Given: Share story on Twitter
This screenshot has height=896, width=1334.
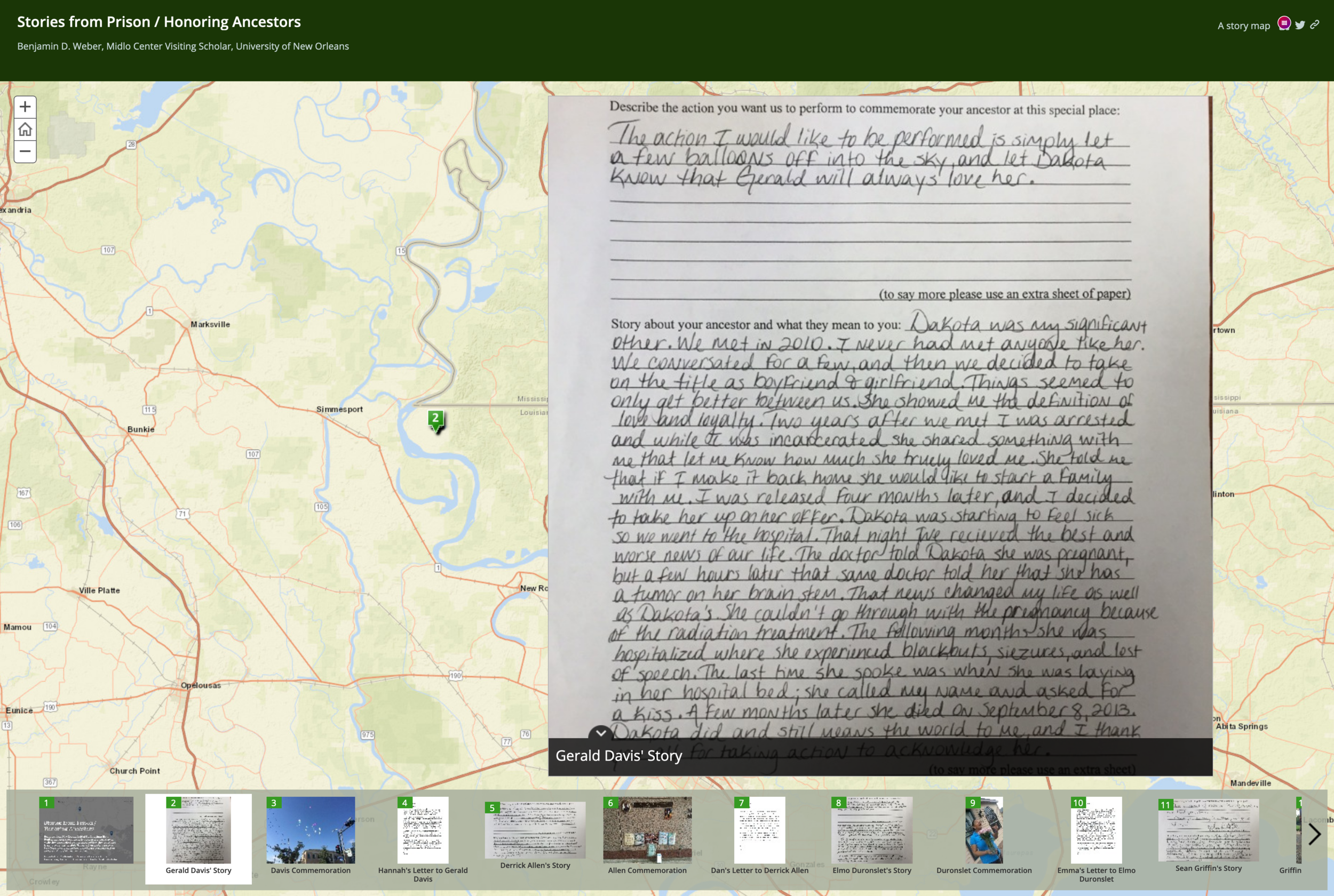Looking at the screenshot, I should (1300, 25).
